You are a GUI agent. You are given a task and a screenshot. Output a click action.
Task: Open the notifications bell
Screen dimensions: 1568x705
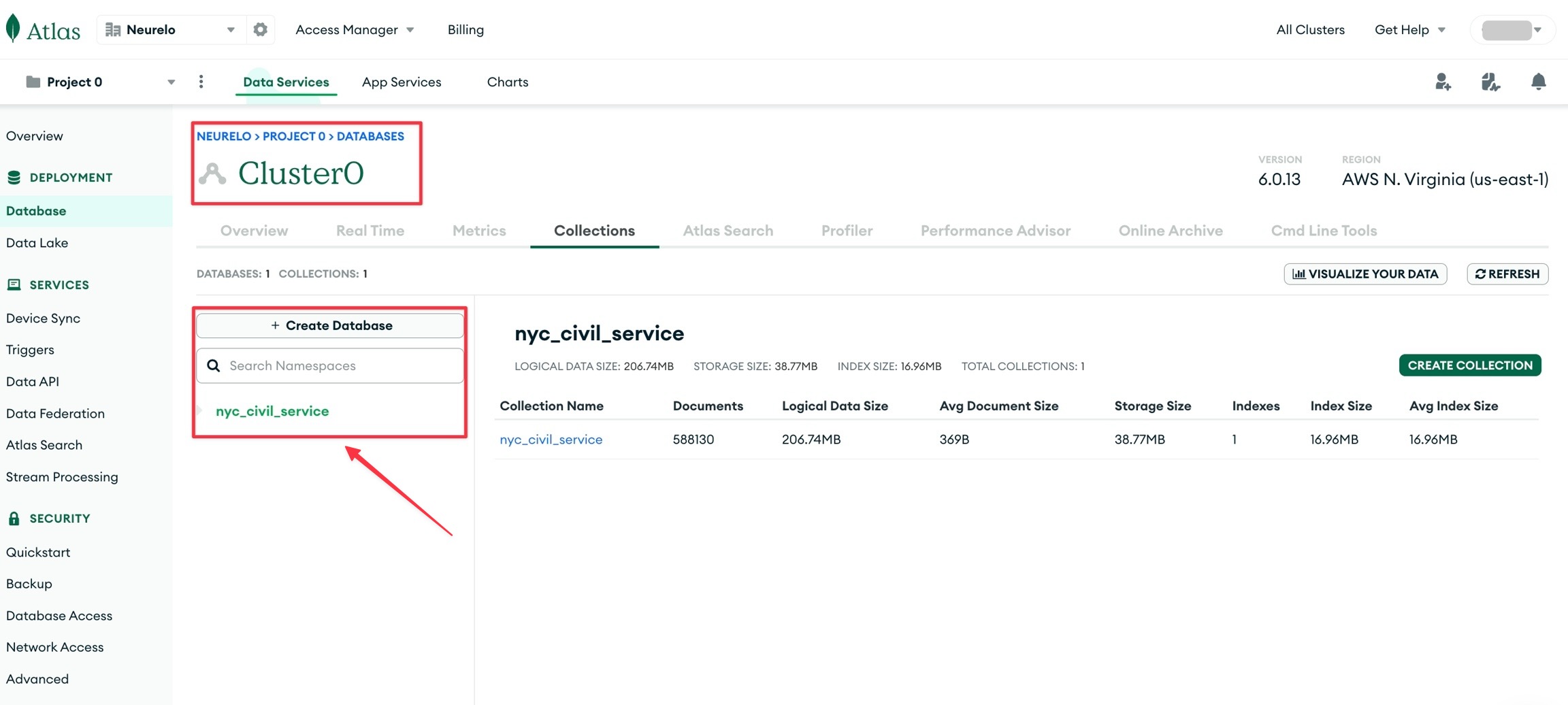1538,82
